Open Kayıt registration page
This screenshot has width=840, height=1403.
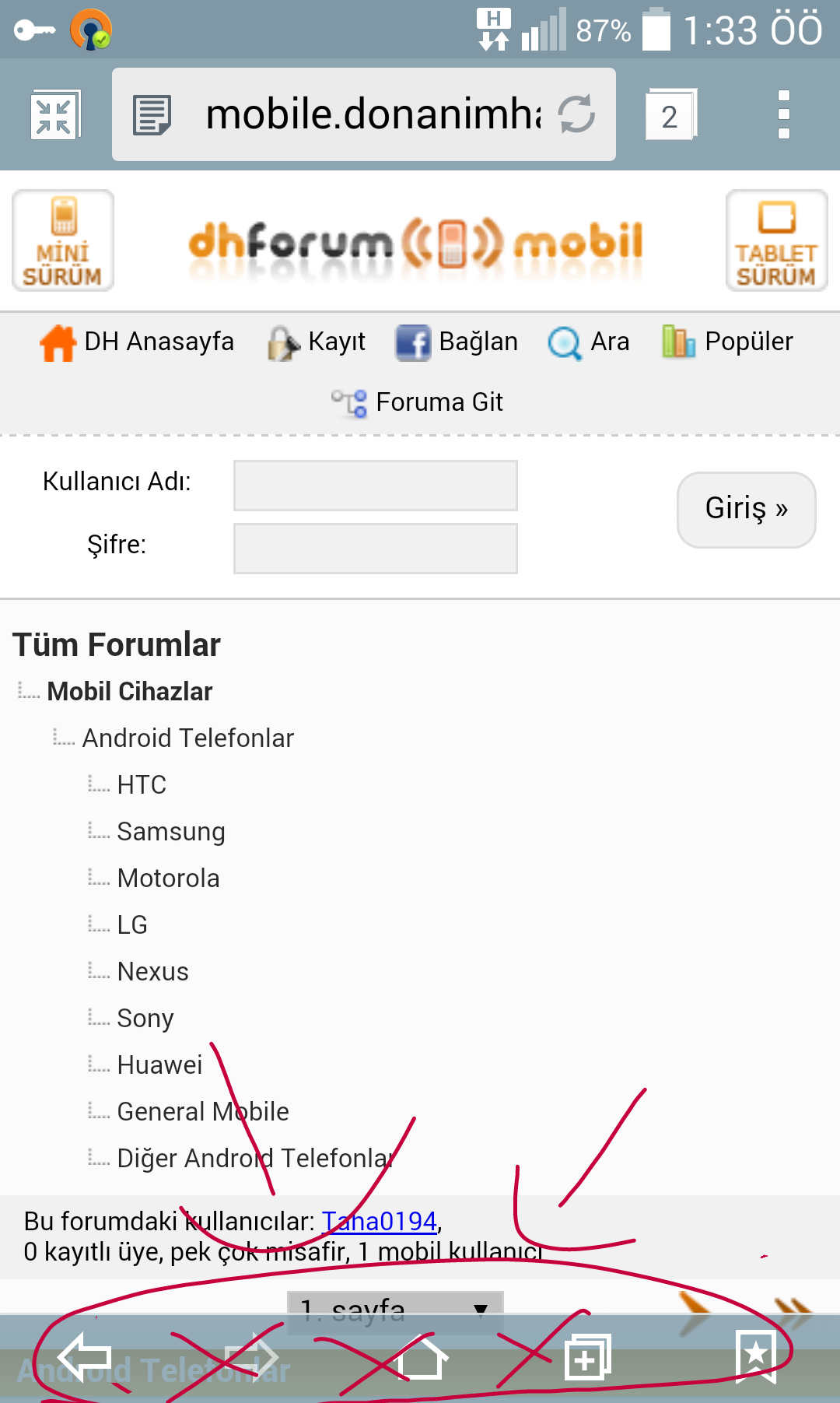317,342
